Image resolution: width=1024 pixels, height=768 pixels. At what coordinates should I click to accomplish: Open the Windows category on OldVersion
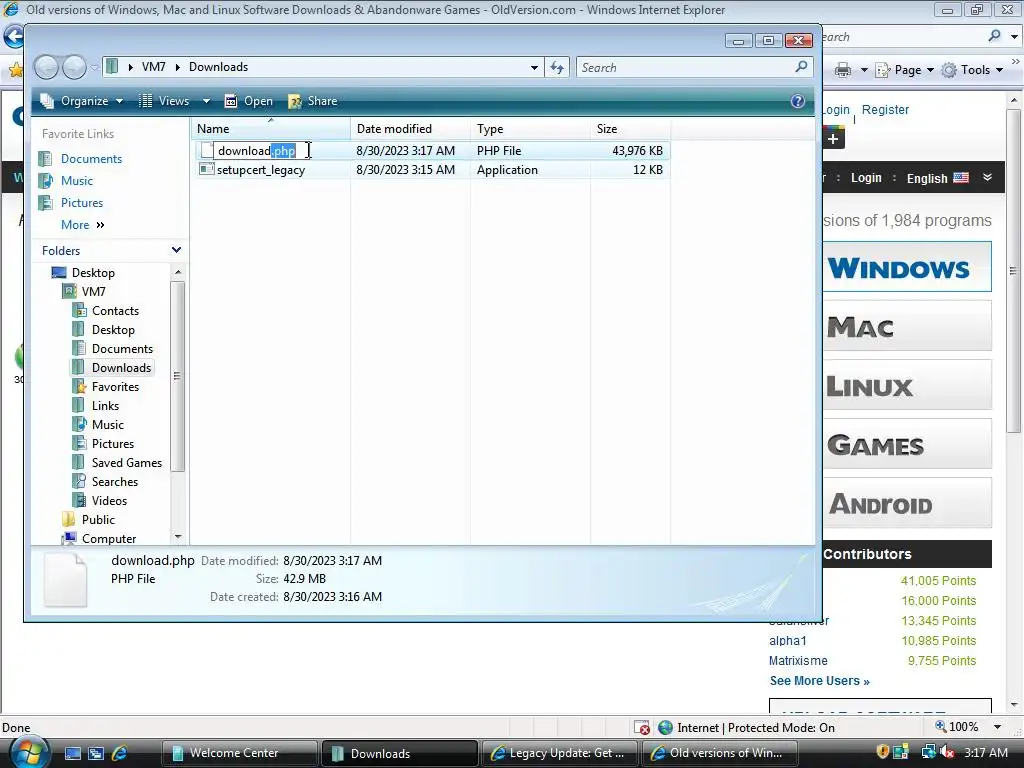(x=907, y=266)
